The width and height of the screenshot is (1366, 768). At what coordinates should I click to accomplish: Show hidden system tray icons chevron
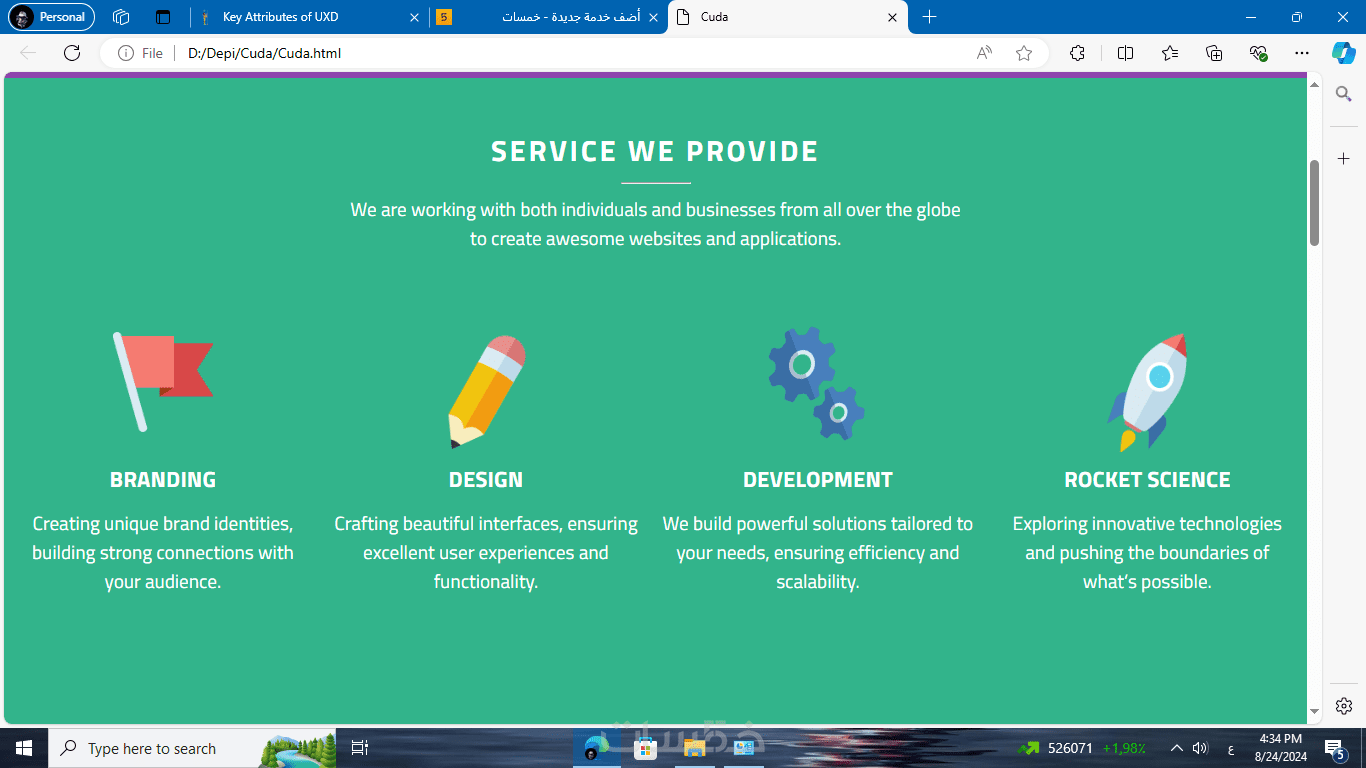click(1176, 748)
